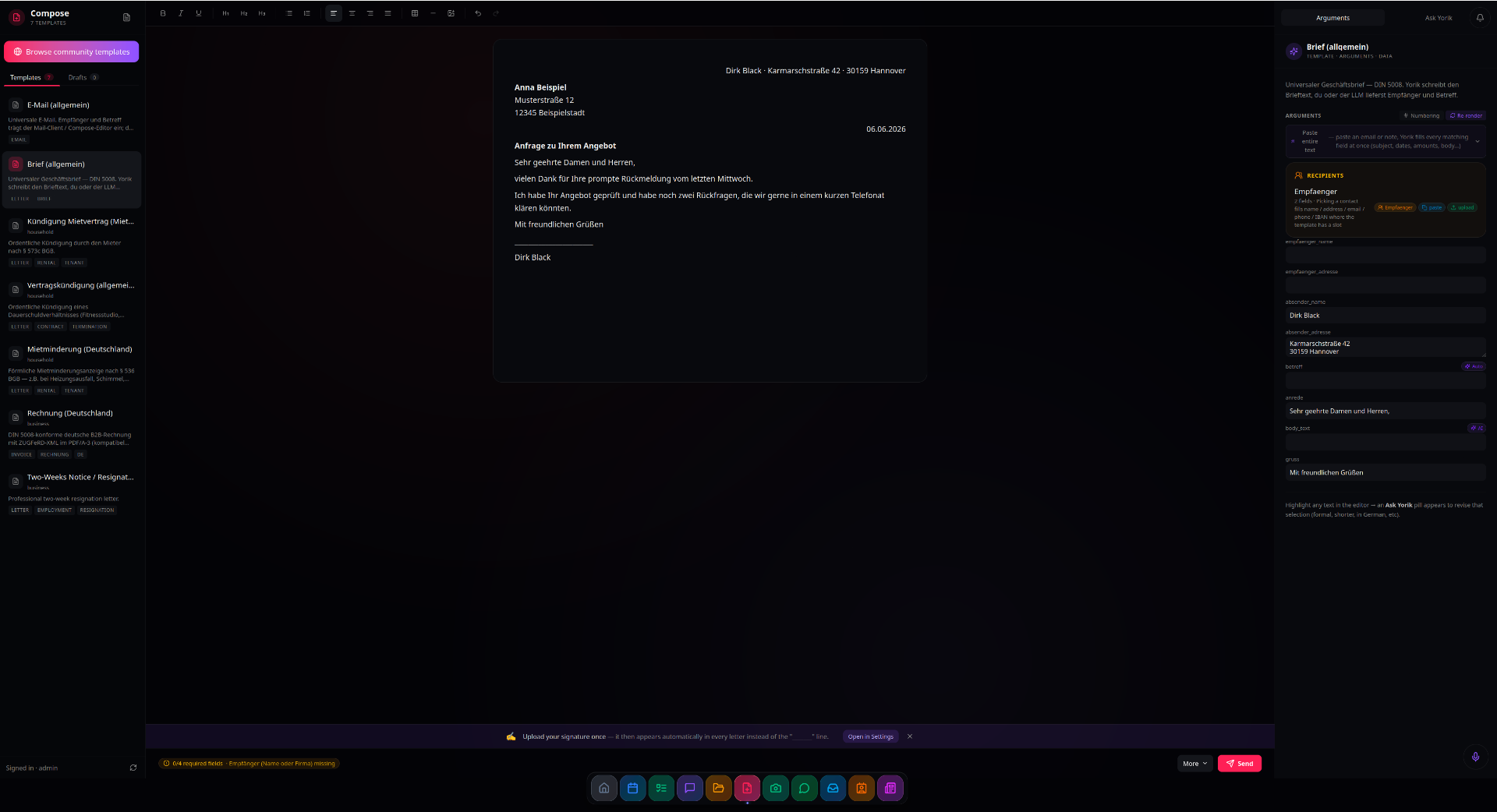Open Compose document icon in dock
The height and width of the screenshot is (812, 1497).
[x=747, y=788]
